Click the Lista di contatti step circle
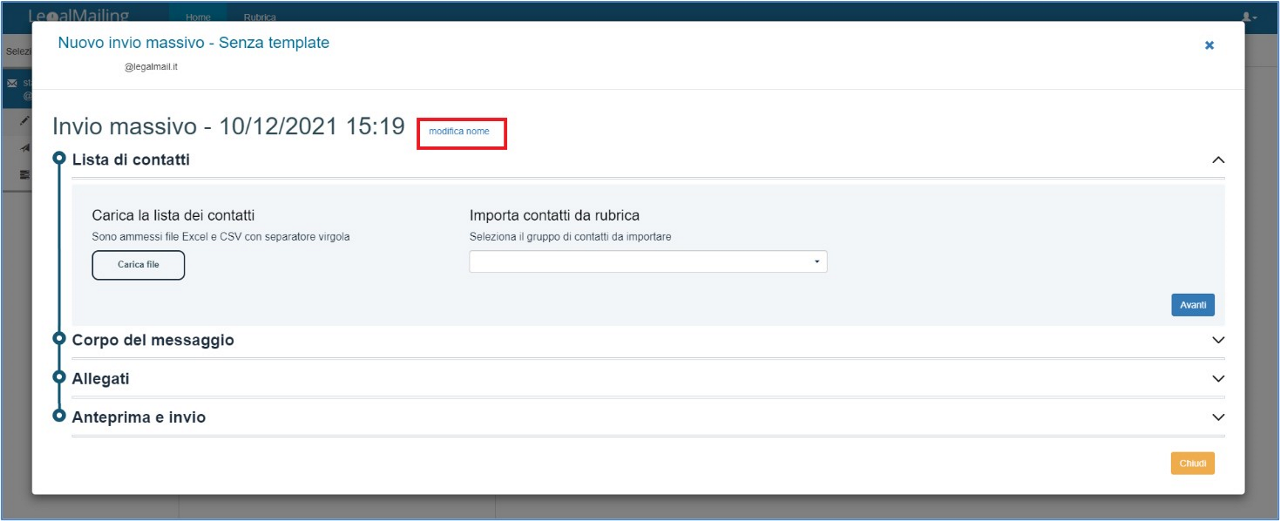Image resolution: width=1280 pixels, height=521 pixels. pos(59,158)
